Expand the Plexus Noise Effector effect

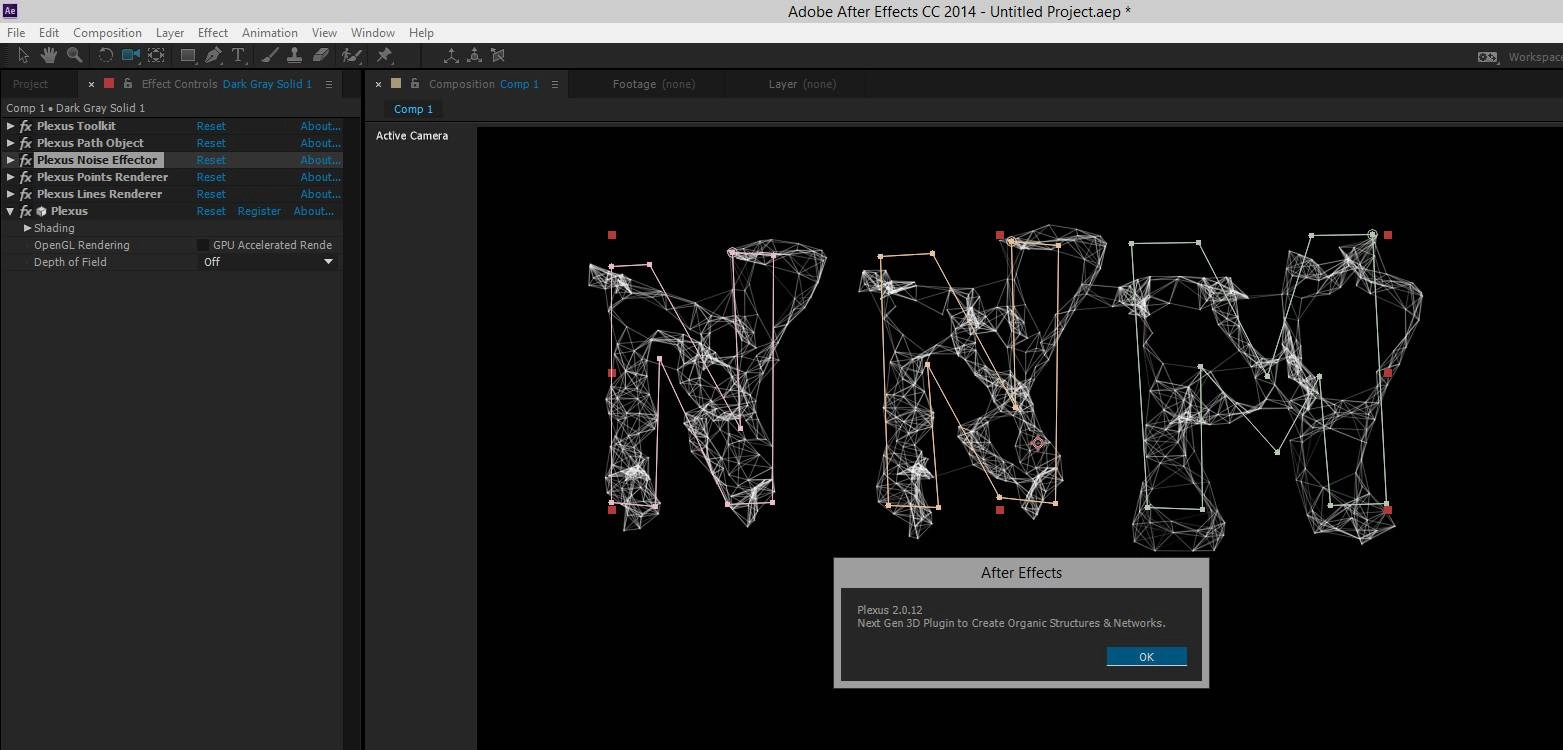10,160
